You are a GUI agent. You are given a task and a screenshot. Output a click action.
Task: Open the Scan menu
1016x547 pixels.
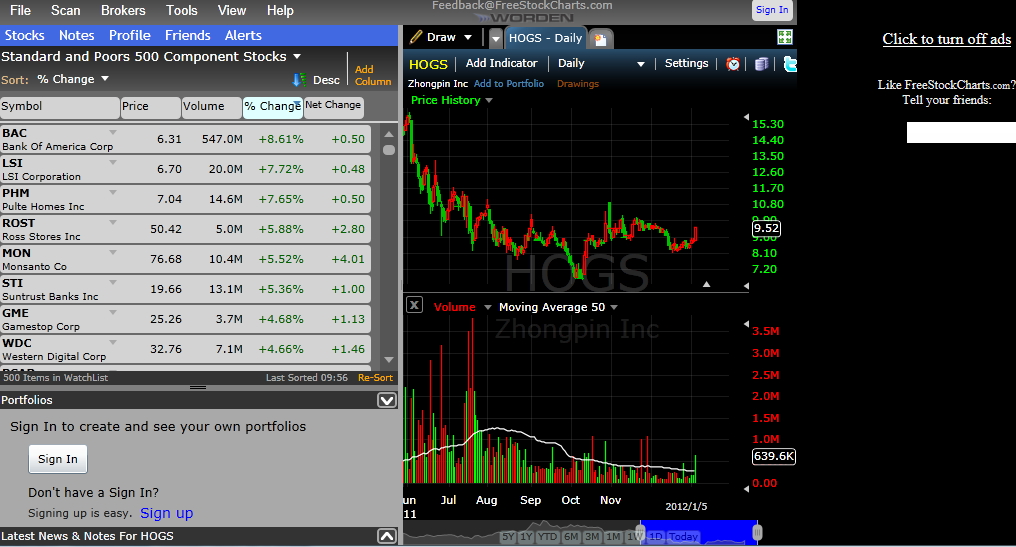click(x=65, y=10)
